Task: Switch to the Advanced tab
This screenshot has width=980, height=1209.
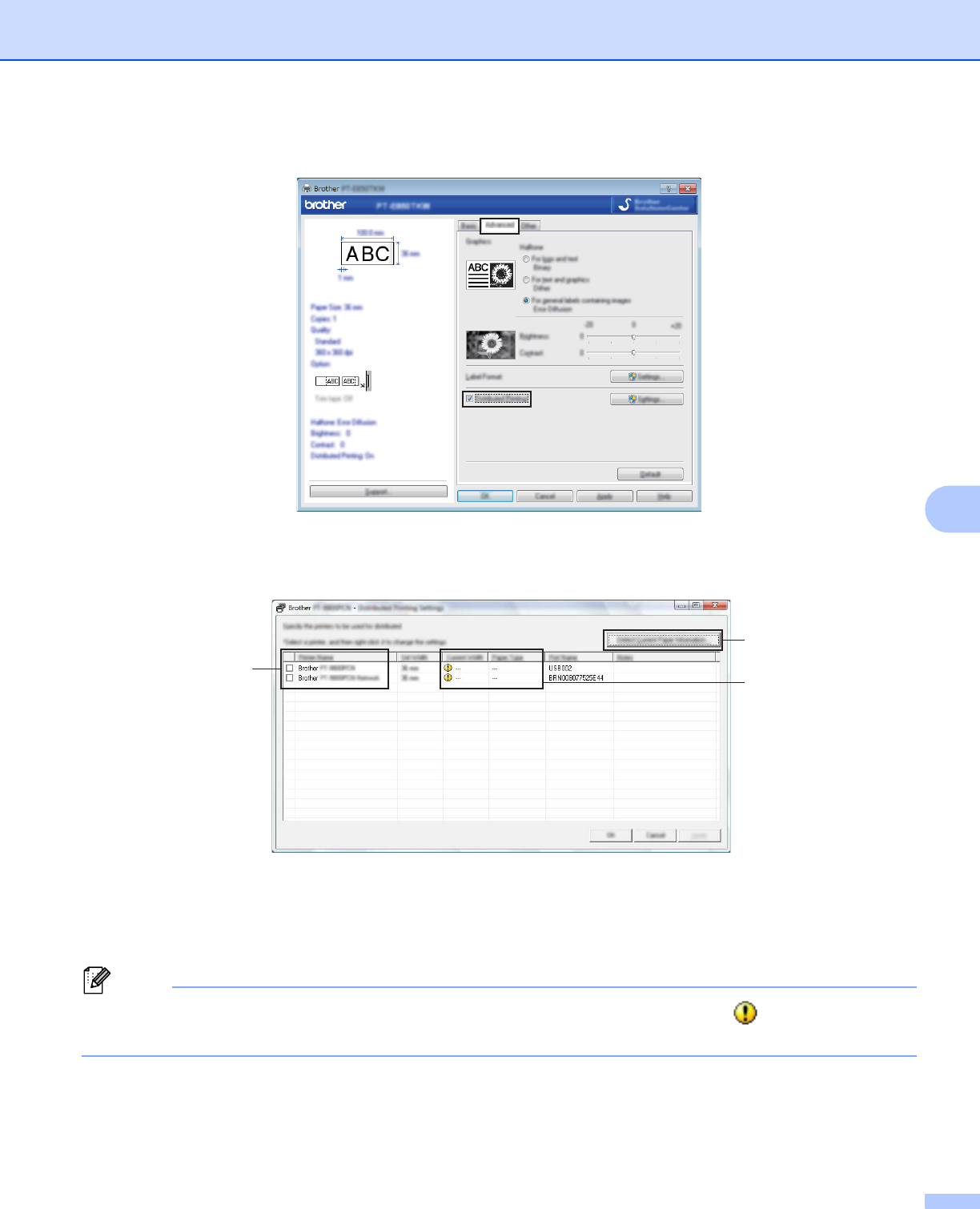Action: (500, 225)
